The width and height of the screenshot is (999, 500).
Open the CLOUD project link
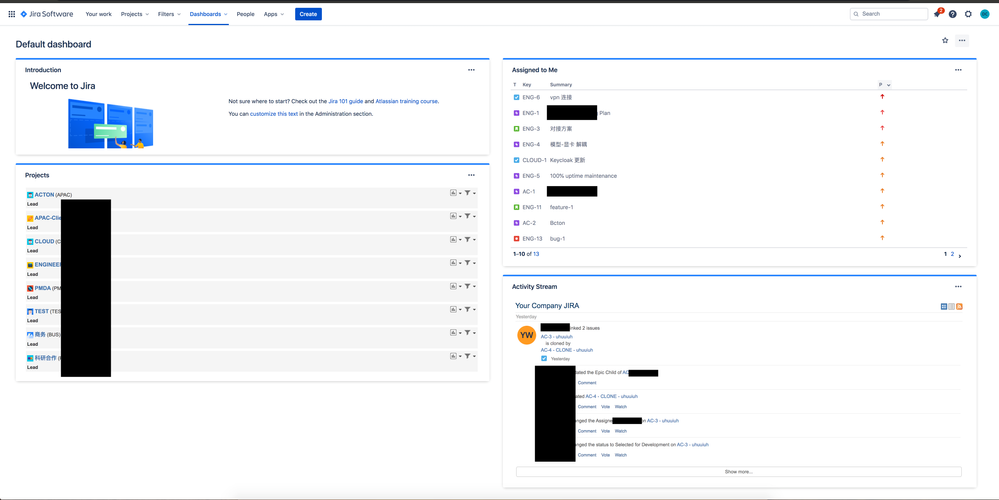[45, 241]
